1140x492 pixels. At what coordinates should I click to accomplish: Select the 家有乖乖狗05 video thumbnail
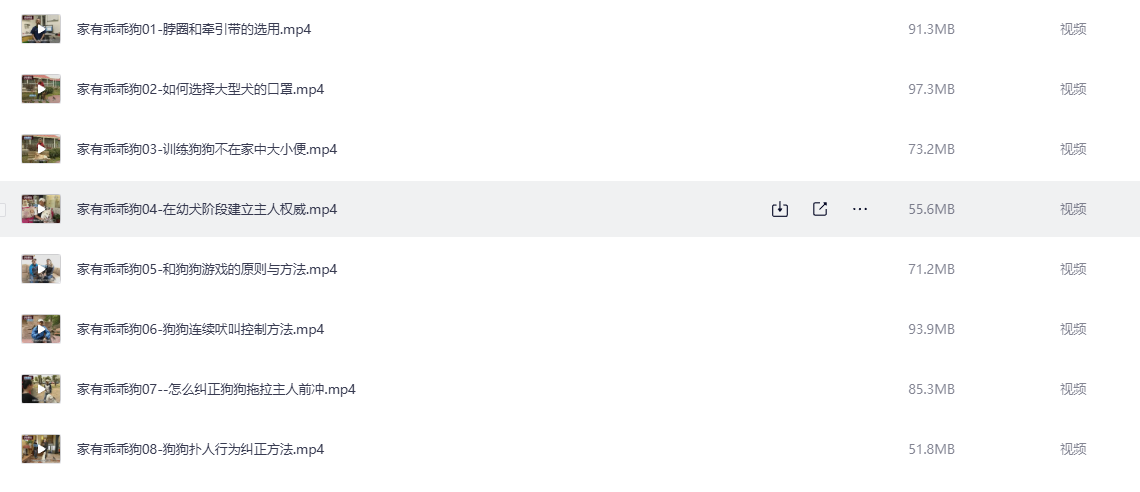(41, 269)
